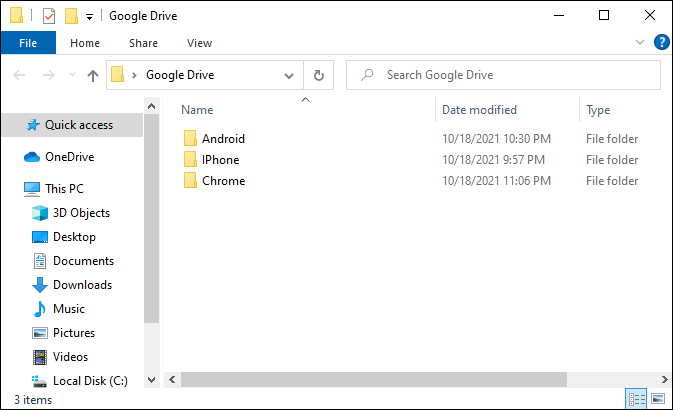The width and height of the screenshot is (673, 410).
Task: Select the Chrome folder icon
Action: point(190,181)
